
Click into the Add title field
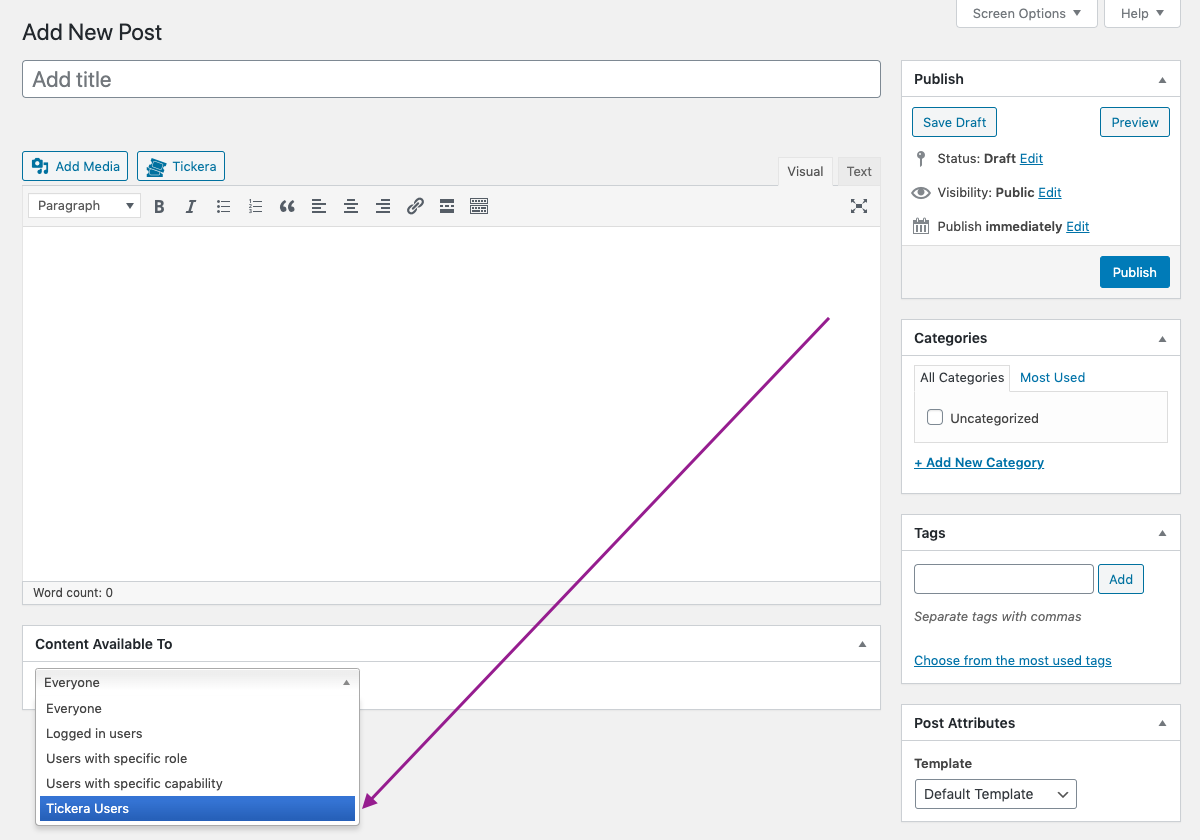tap(451, 79)
